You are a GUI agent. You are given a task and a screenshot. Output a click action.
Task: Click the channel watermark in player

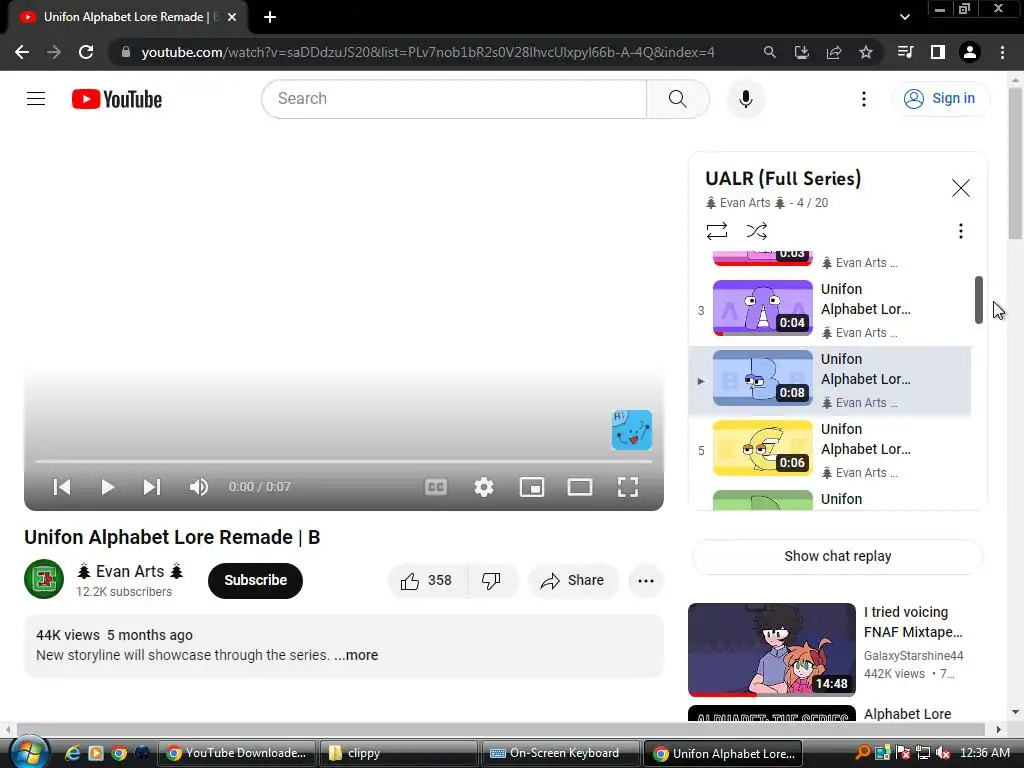coord(632,430)
